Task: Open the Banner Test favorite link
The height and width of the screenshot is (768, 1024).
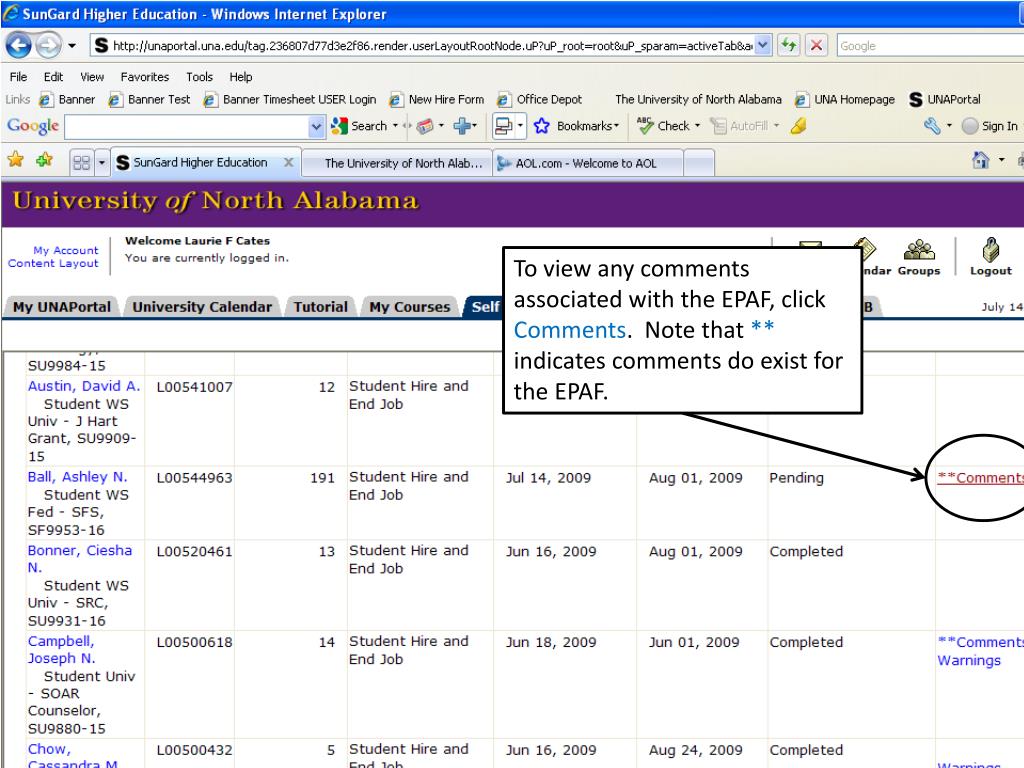Action: pyautogui.click(x=150, y=99)
